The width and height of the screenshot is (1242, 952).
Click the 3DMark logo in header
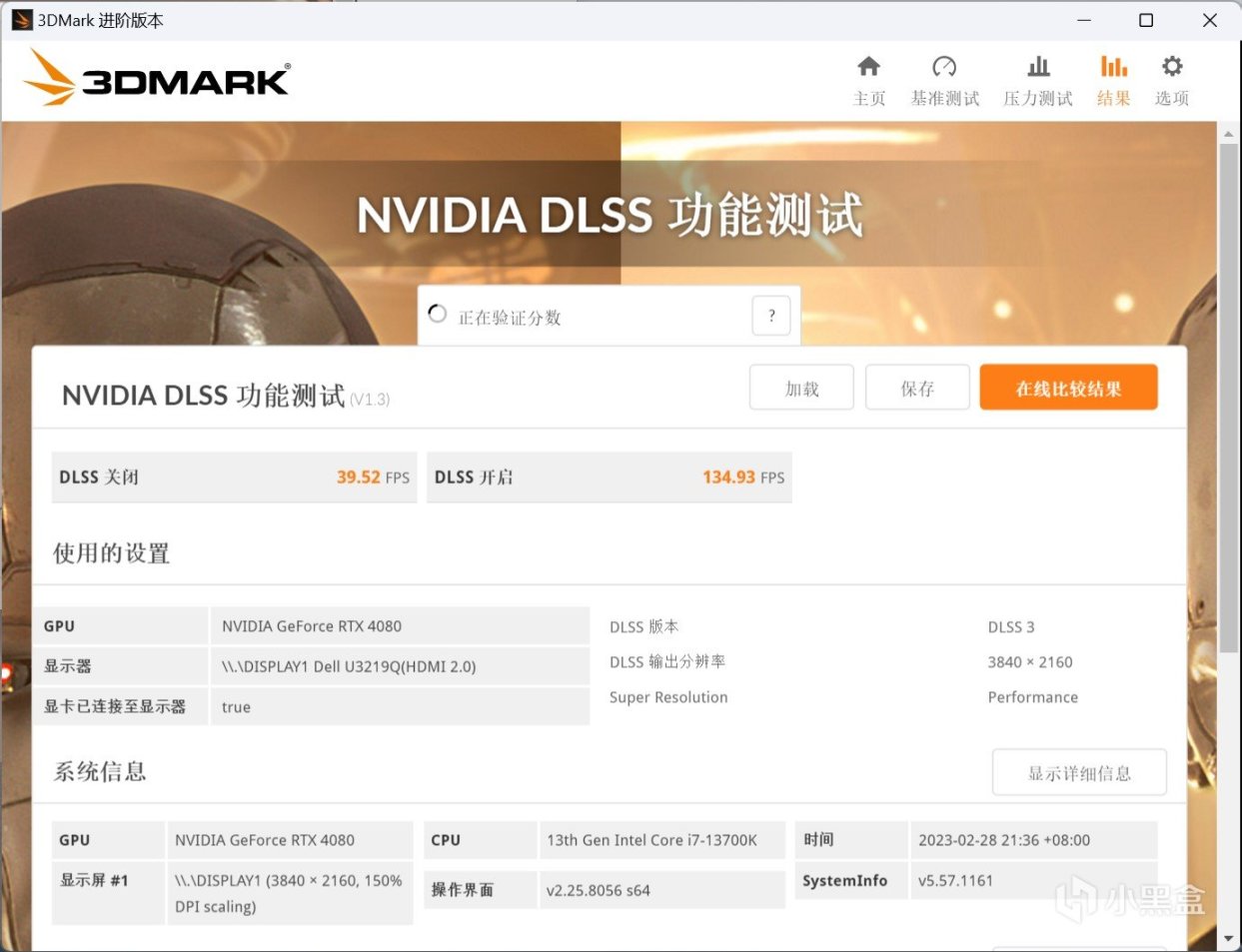[157, 77]
